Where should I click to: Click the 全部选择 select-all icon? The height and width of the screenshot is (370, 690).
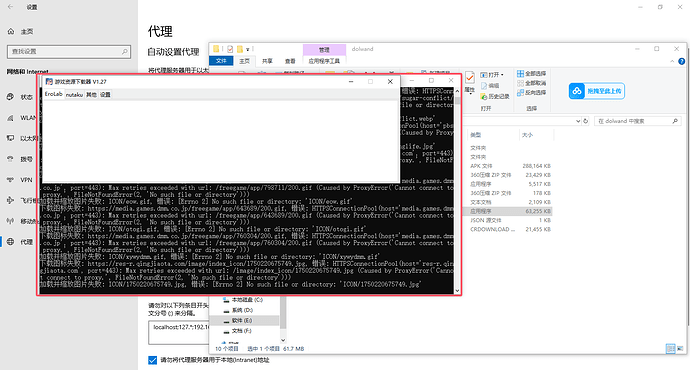click(x=521, y=73)
